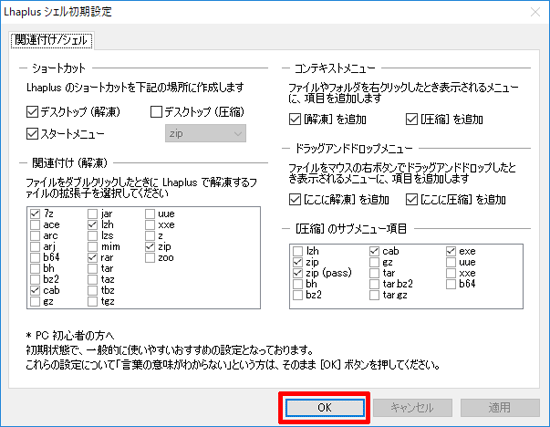Check arj extension checkbox
Image resolution: width=550 pixels, height=427 pixels.
pos(35,247)
